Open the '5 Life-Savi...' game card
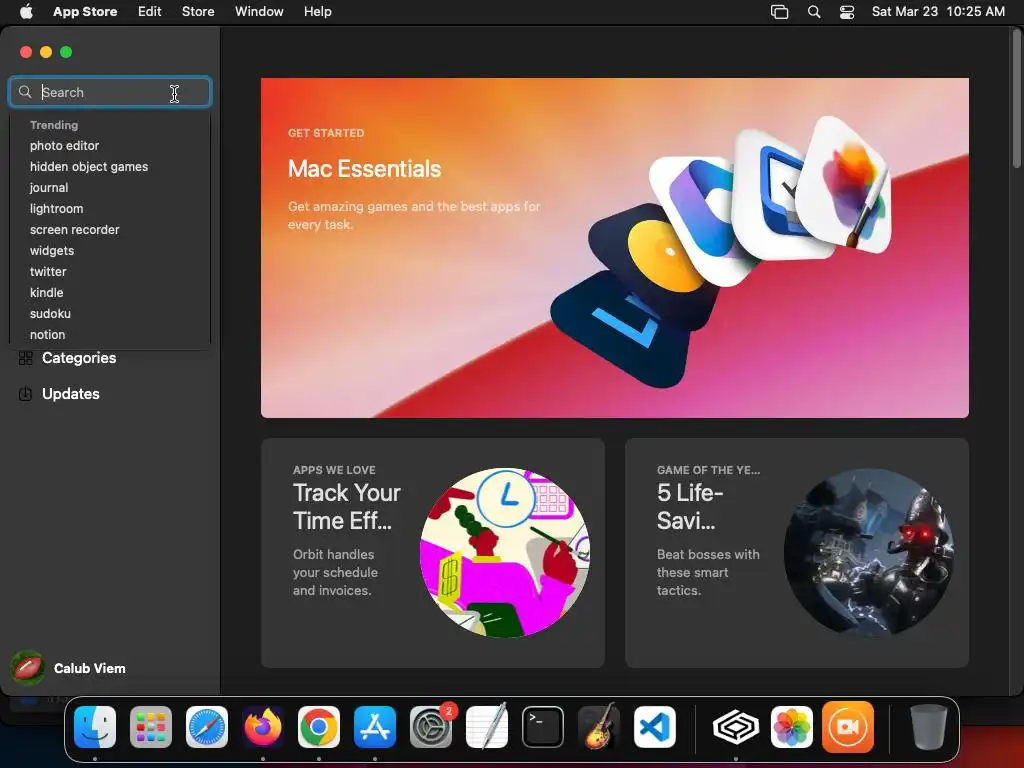Screen dimensions: 1024x768 797,552
